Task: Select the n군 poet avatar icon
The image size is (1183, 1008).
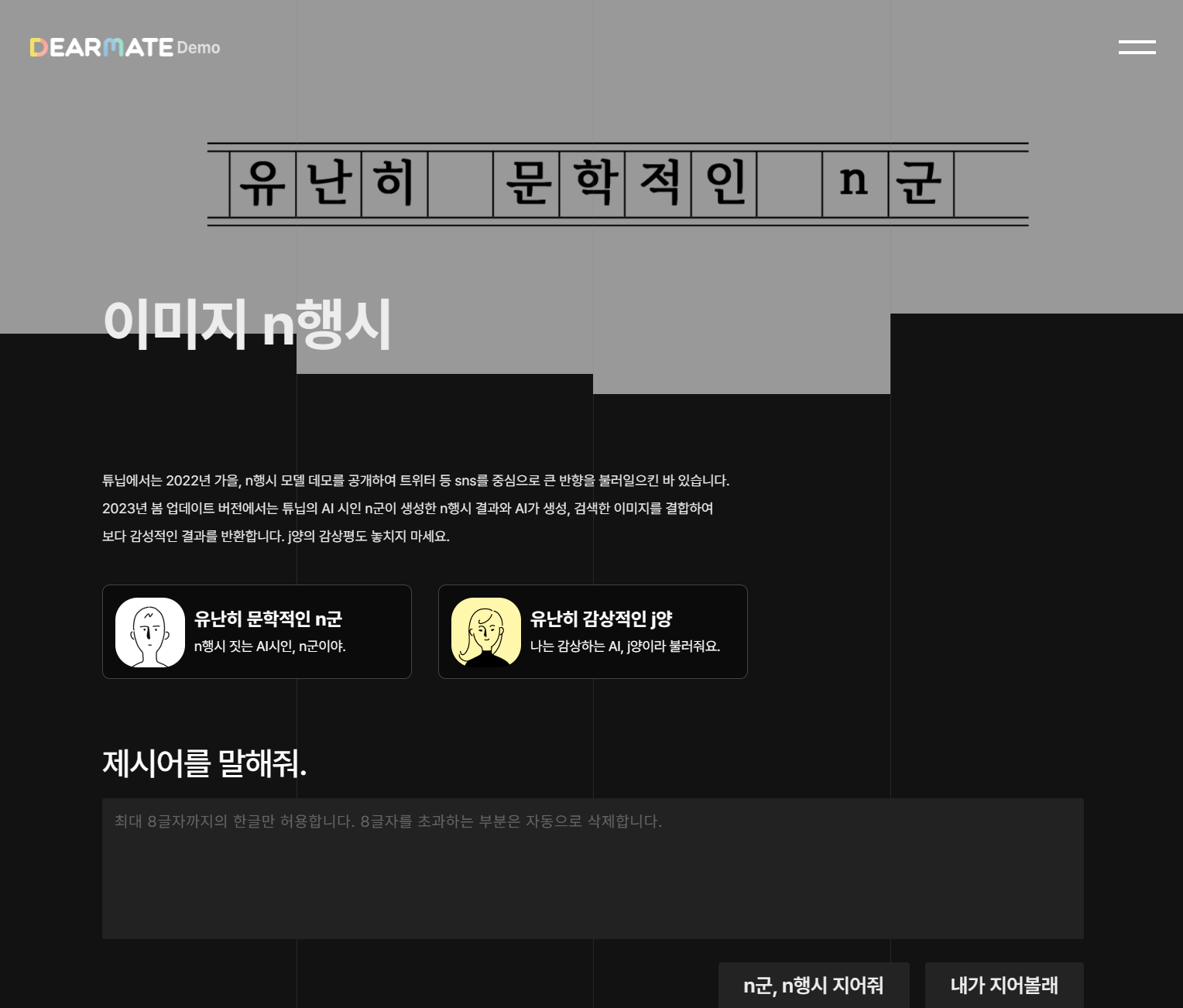Action: tap(149, 632)
